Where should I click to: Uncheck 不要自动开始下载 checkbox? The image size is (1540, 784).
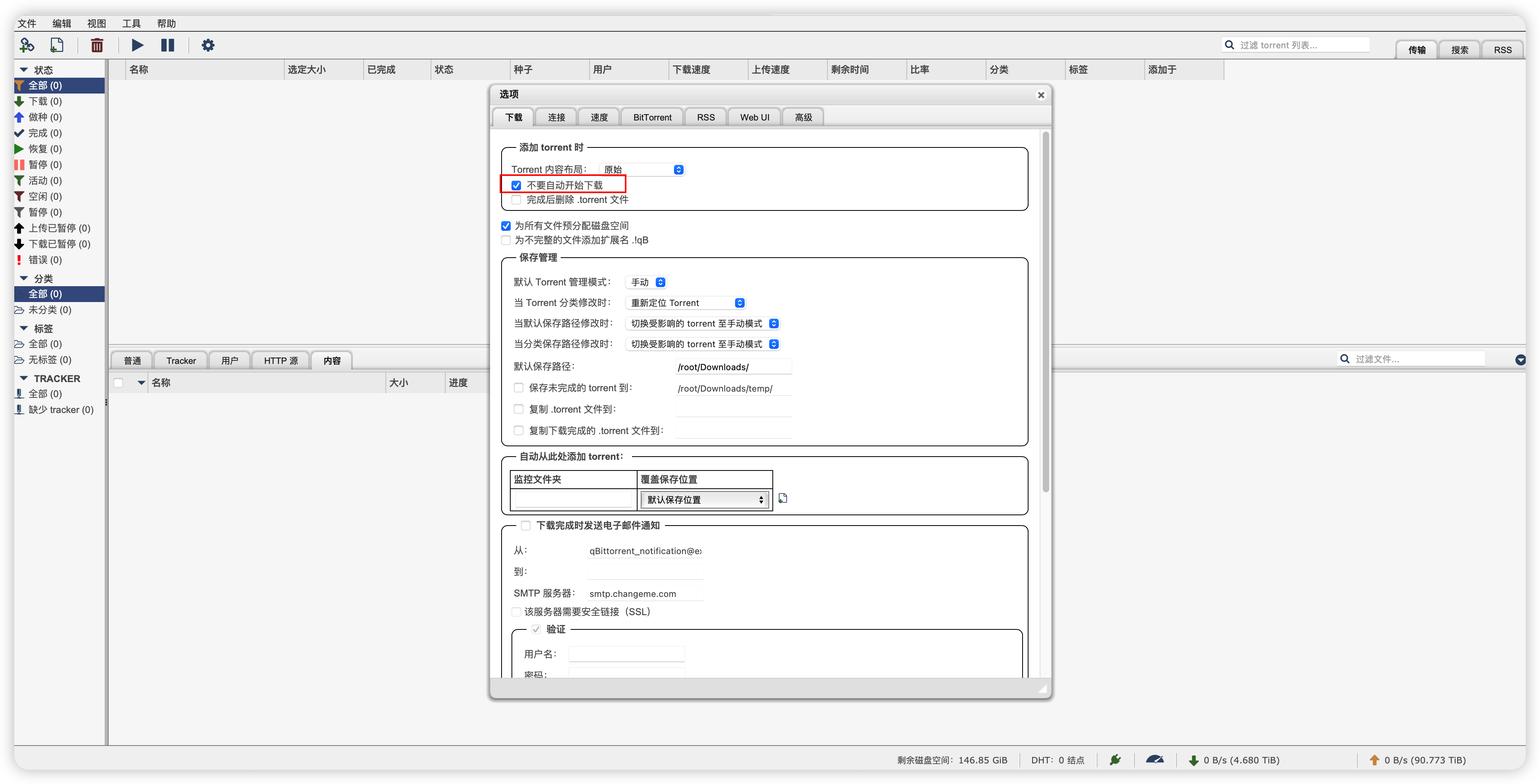pos(516,185)
